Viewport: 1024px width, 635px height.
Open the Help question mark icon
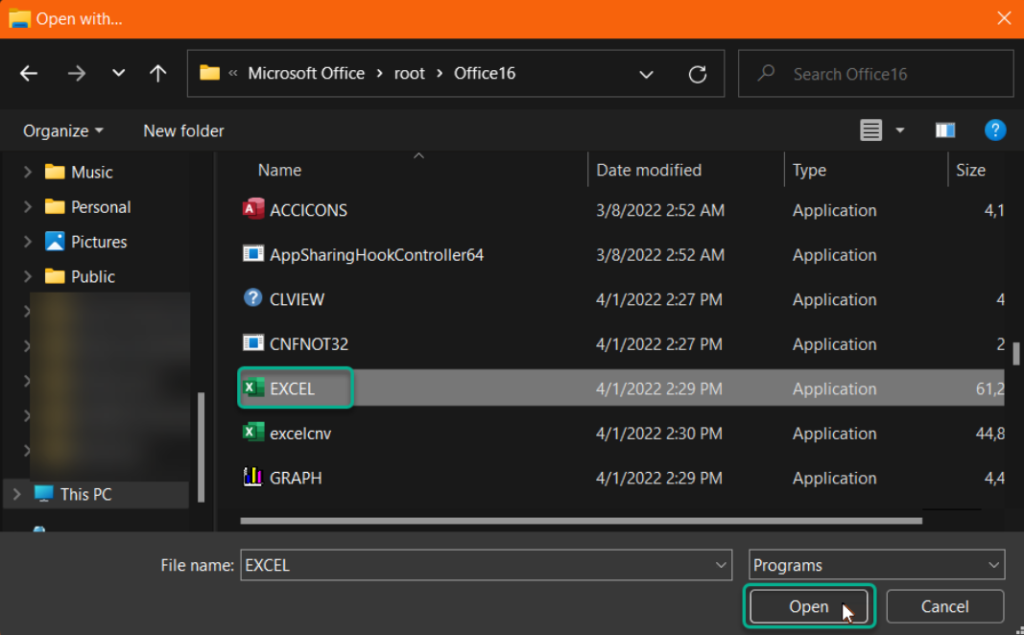click(996, 130)
